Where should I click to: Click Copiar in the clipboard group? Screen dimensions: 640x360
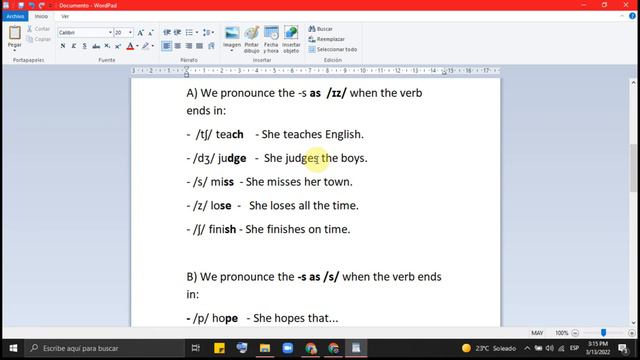point(39,39)
